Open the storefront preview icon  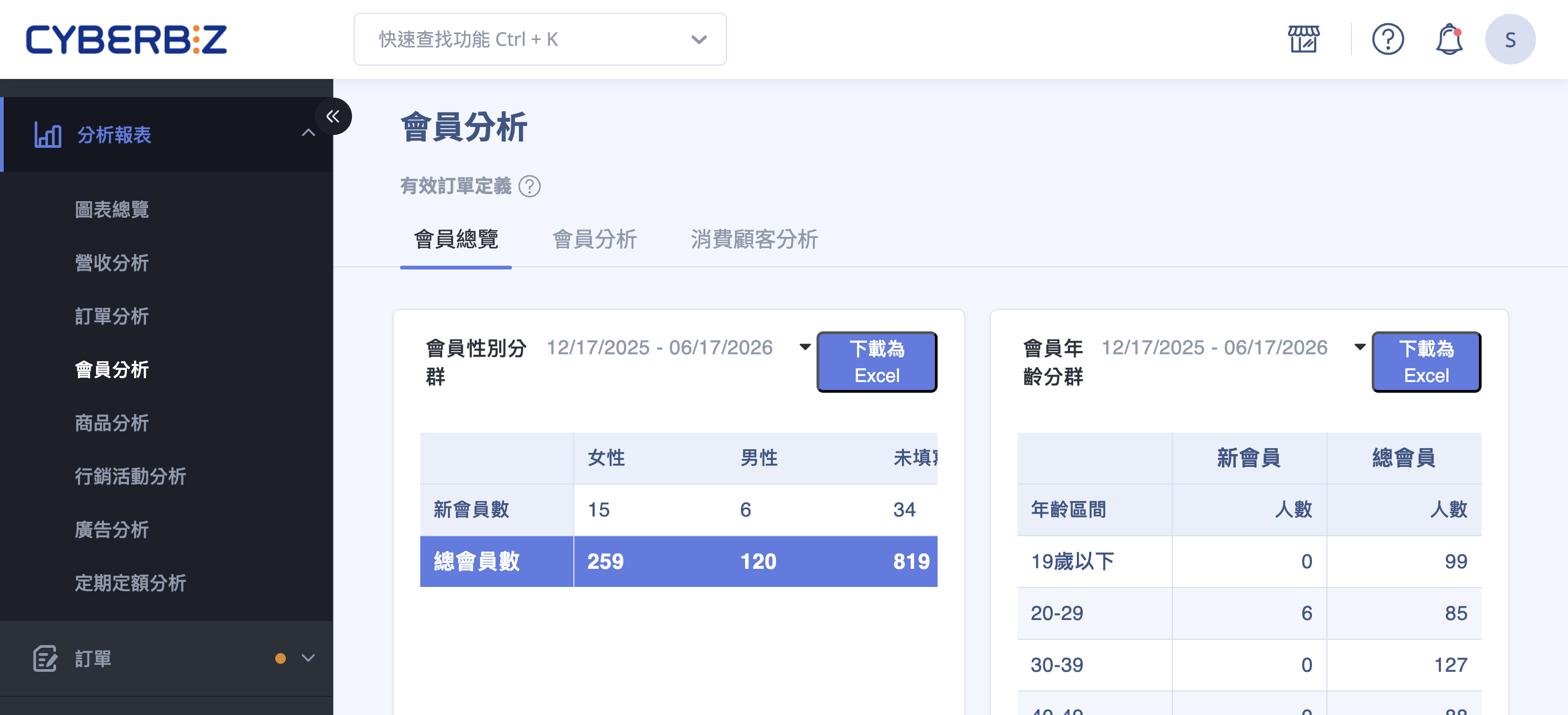pos(1303,39)
